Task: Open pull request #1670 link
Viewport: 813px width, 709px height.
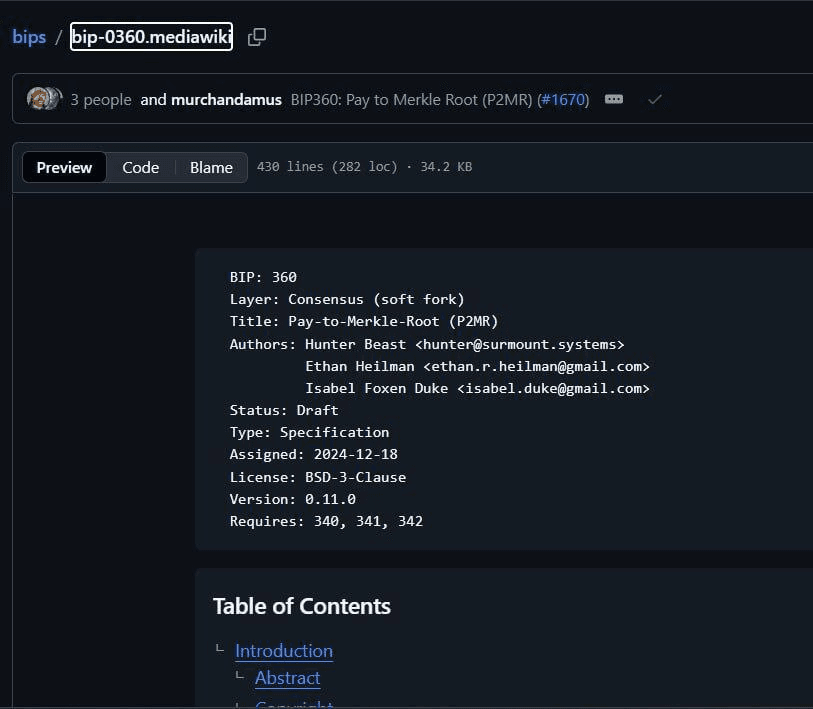Action: click(x=563, y=100)
